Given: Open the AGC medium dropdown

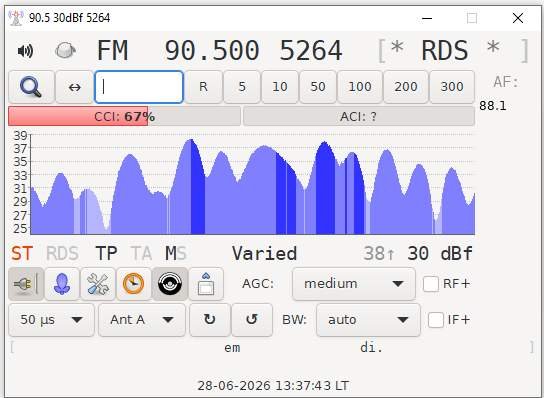Looking at the screenshot, I should [x=354, y=284].
